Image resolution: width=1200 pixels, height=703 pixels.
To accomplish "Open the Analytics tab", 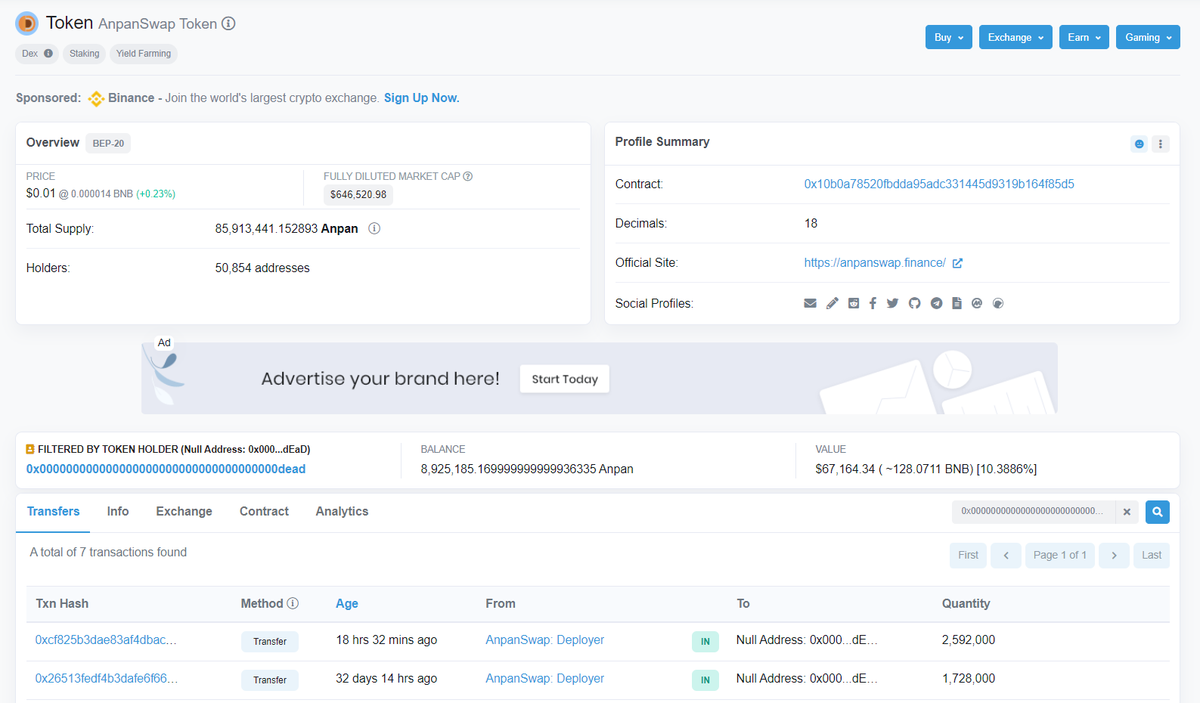I will point(342,511).
